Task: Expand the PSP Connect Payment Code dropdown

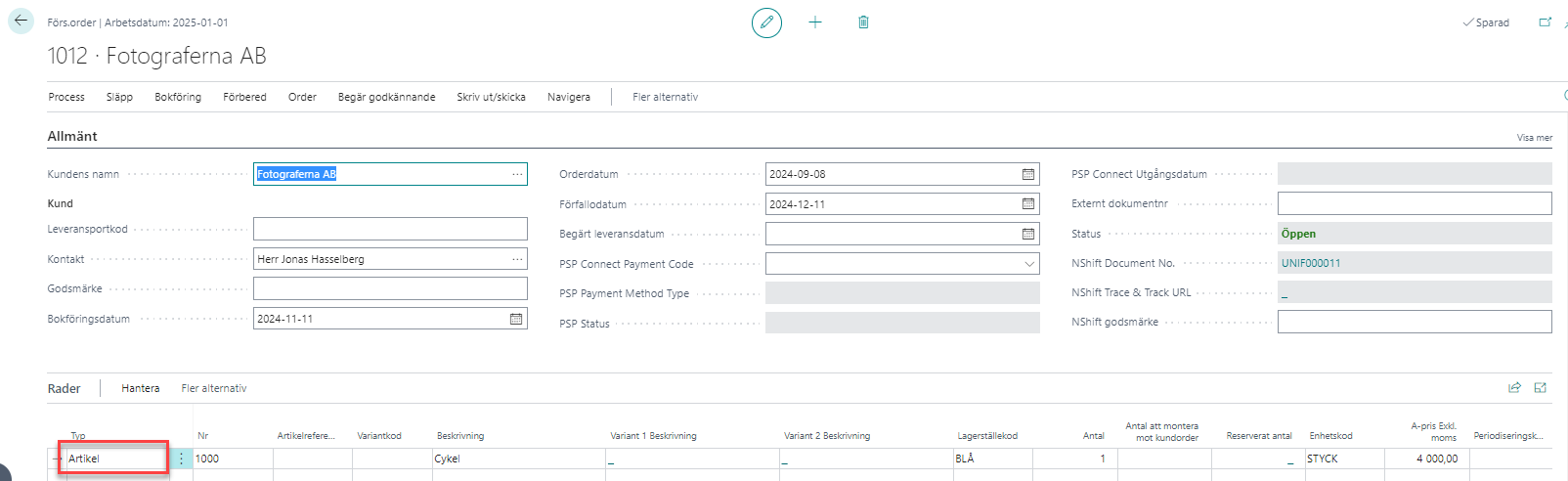Action: [x=1029, y=264]
